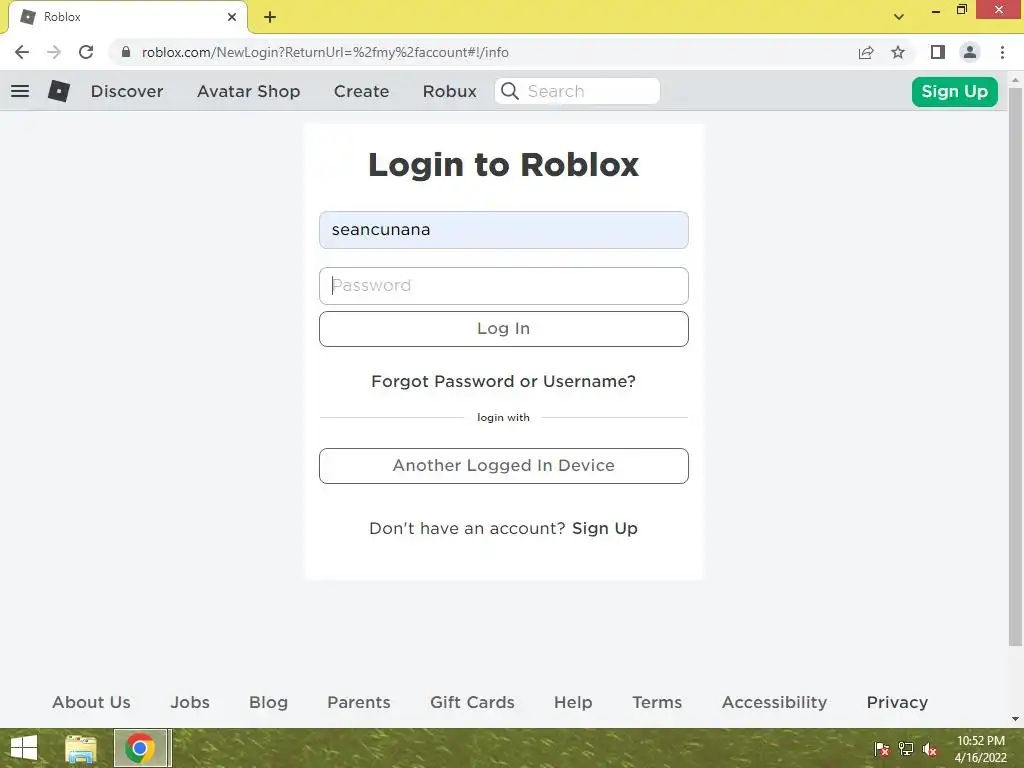Image resolution: width=1024 pixels, height=768 pixels.
Task: Go to Create page
Action: click(362, 91)
